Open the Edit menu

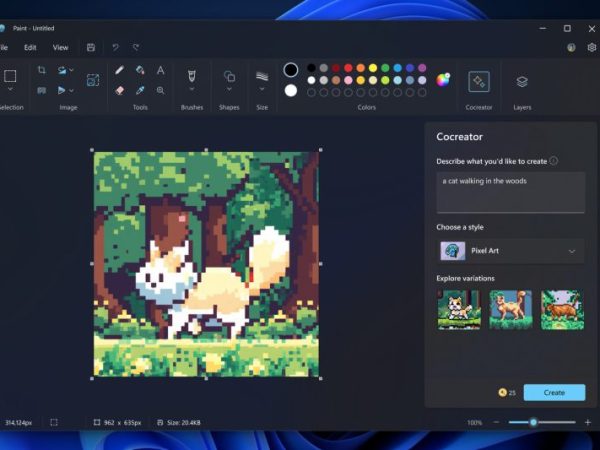point(30,47)
